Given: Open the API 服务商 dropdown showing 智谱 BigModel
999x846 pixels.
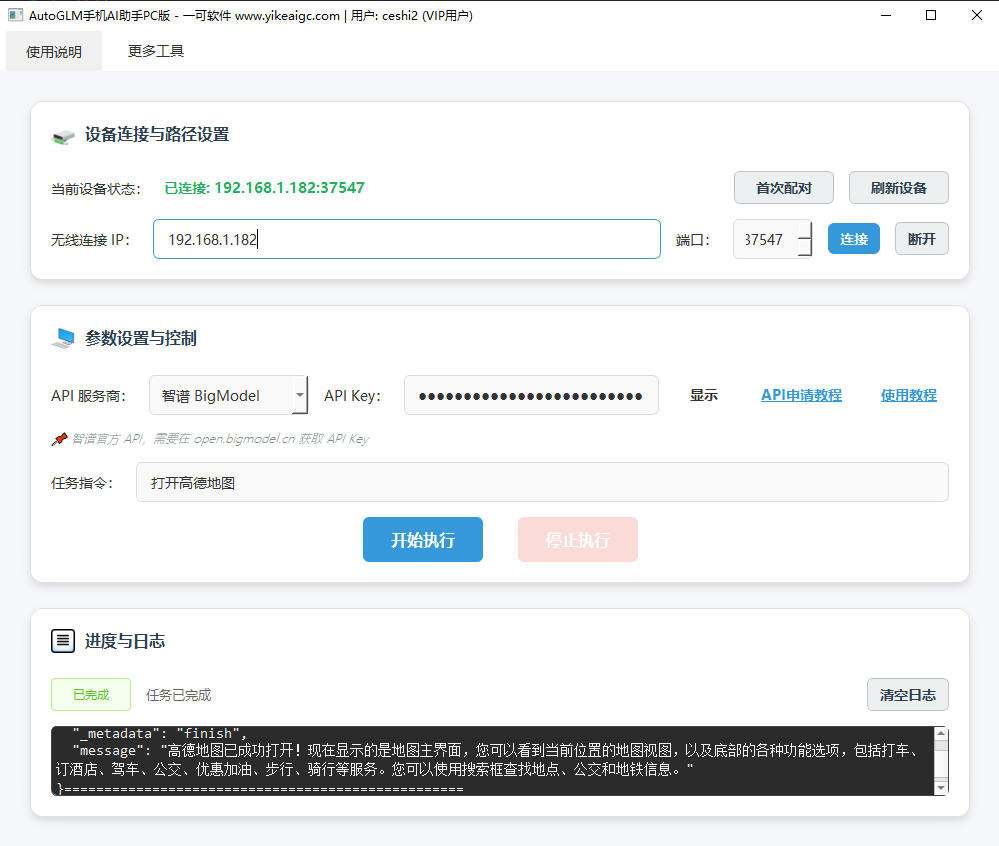Looking at the screenshot, I should click(299, 395).
